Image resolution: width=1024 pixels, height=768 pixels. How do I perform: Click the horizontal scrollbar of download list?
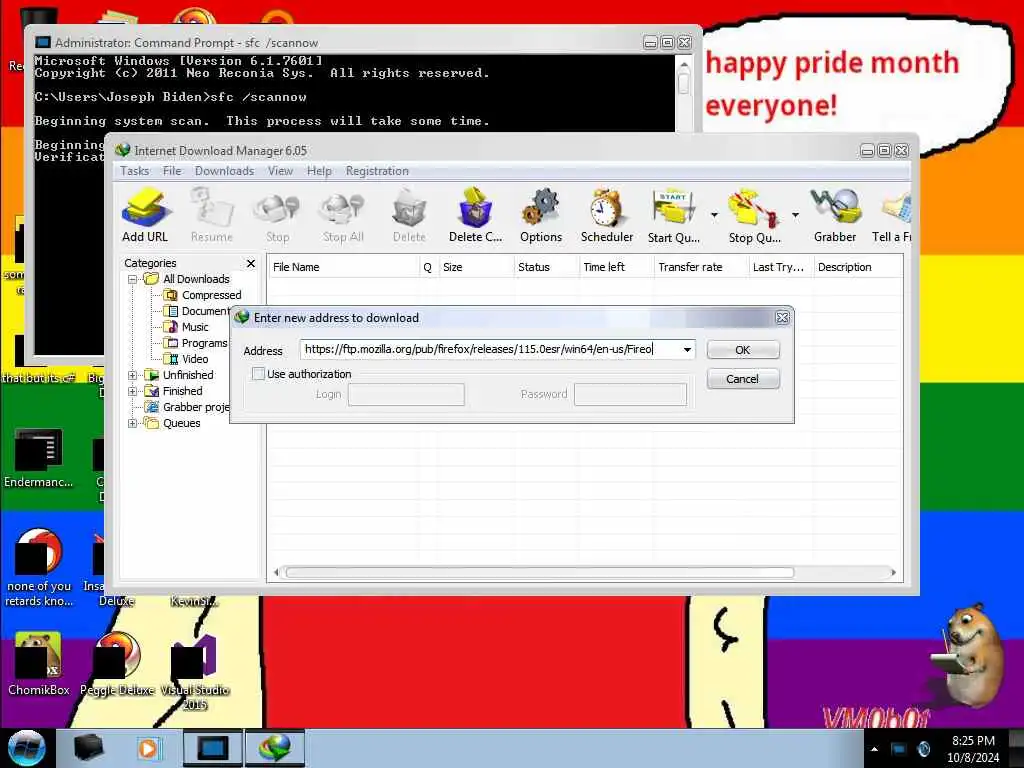tap(539, 573)
